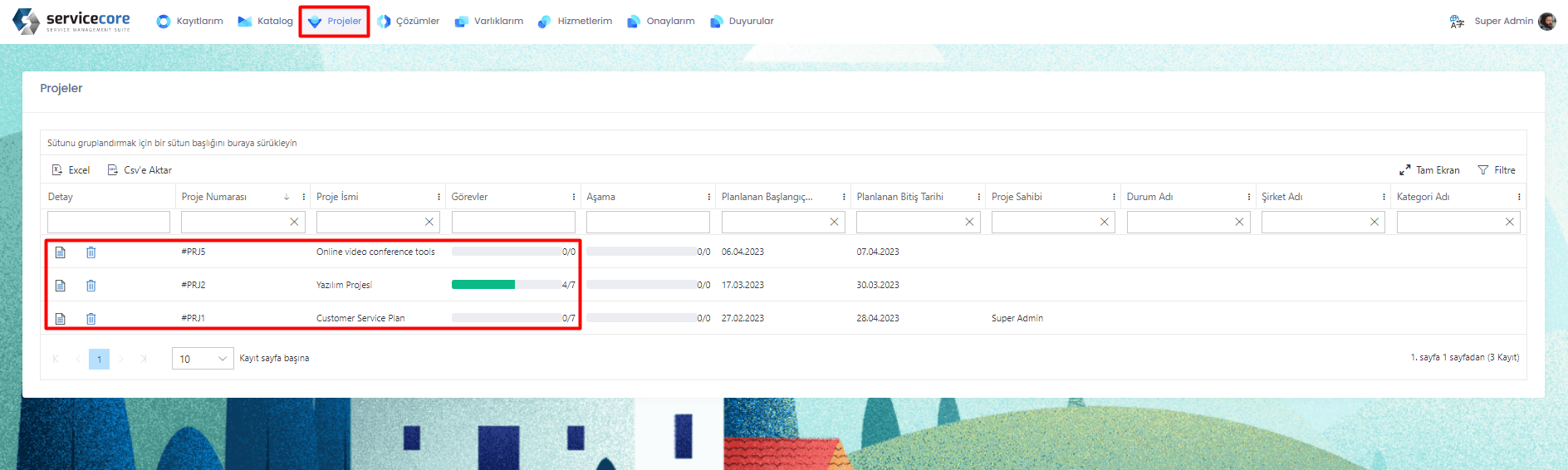The width and height of the screenshot is (1568, 470).
Task: Open Proje İsmi column menu dots
Action: click(439, 197)
